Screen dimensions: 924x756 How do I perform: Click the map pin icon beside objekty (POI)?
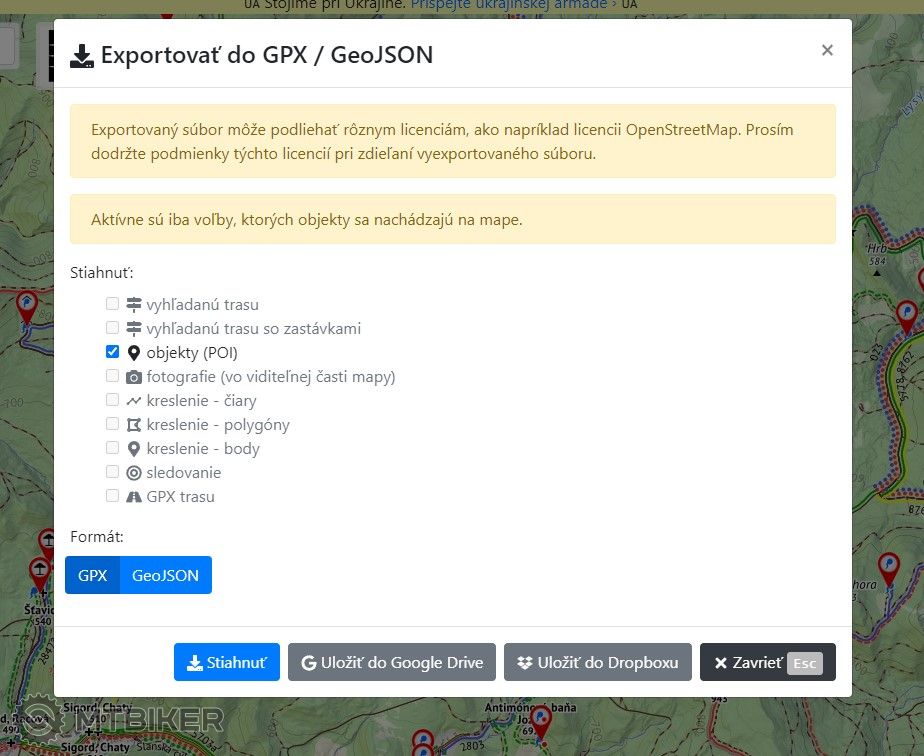pyautogui.click(x=134, y=353)
